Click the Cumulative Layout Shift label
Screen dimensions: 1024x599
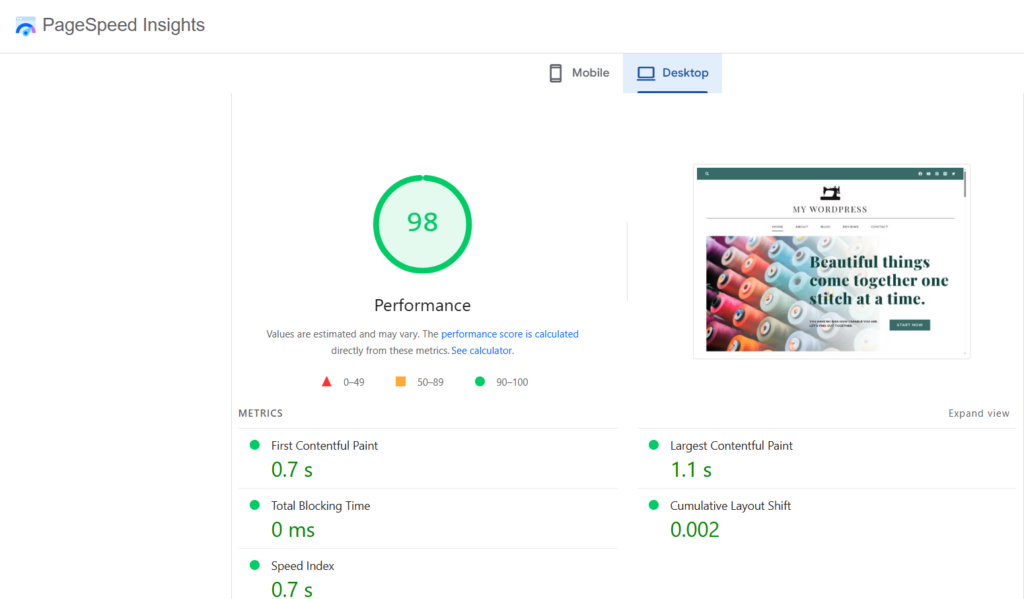tap(730, 506)
